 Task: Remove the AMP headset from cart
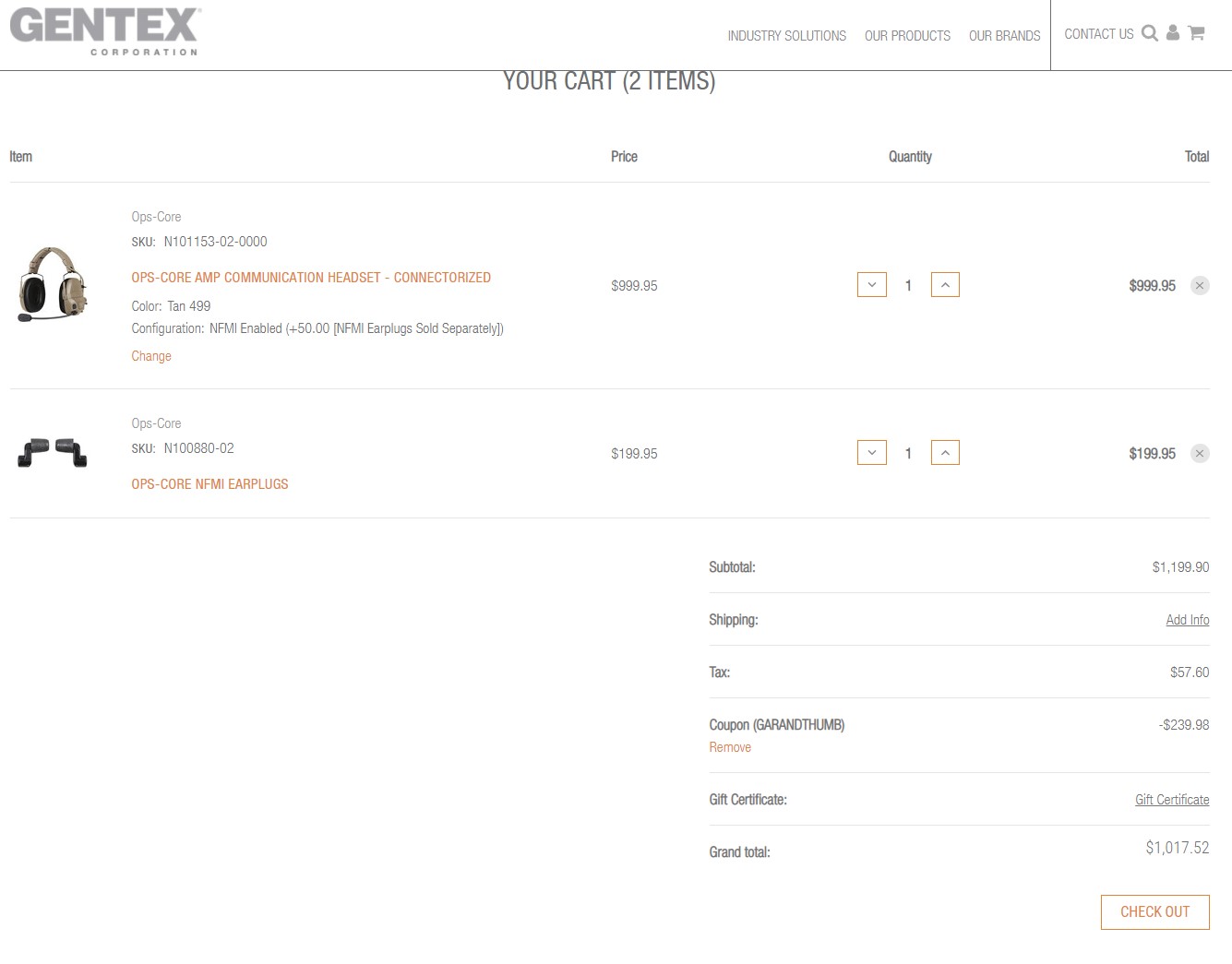coord(1200,286)
